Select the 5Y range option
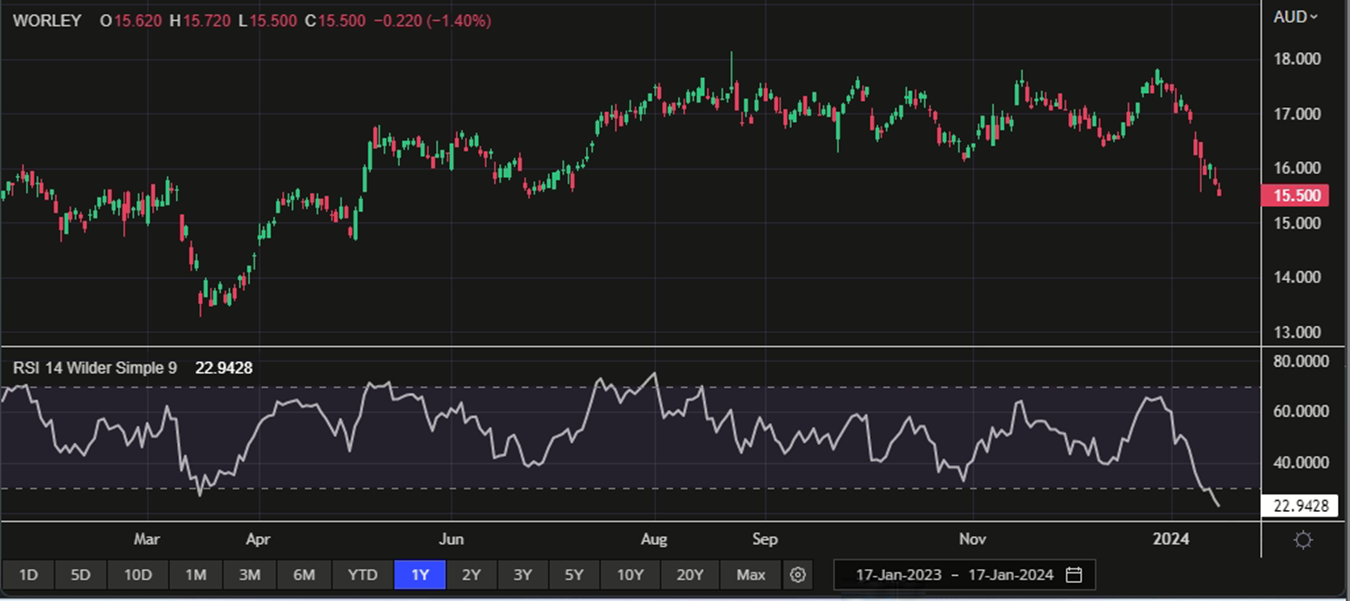The height and width of the screenshot is (601, 1350). pos(574,575)
